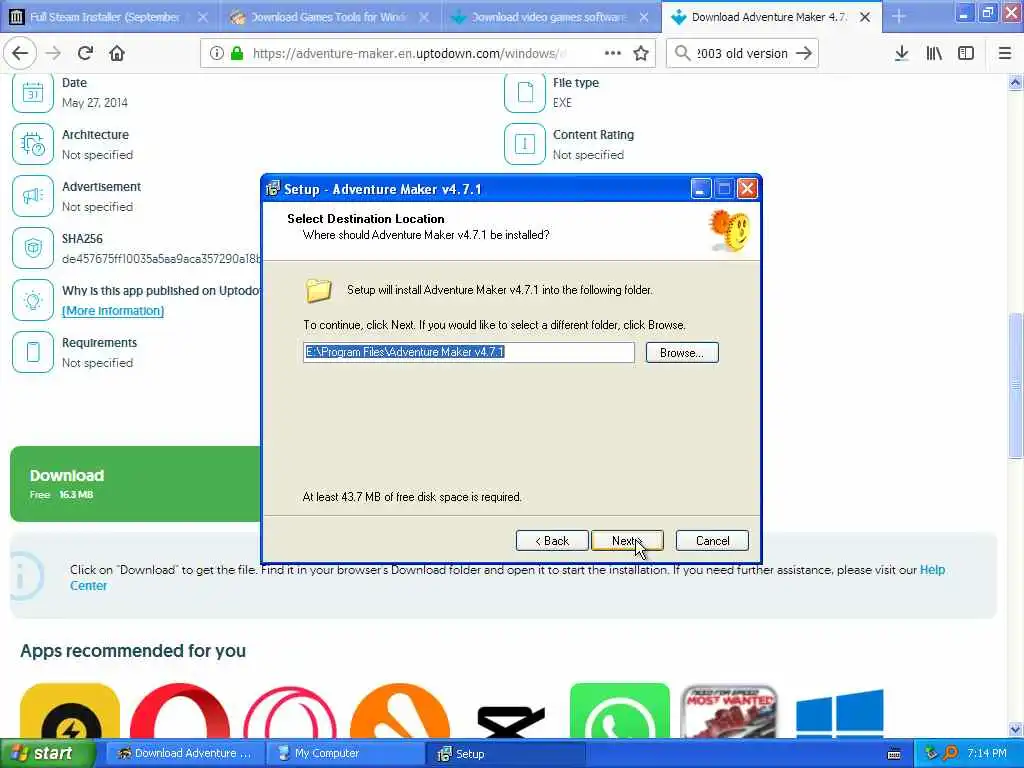Open Firefox hamburger menu
This screenshot has height=768, width=1024.
tap(1004, 53)
